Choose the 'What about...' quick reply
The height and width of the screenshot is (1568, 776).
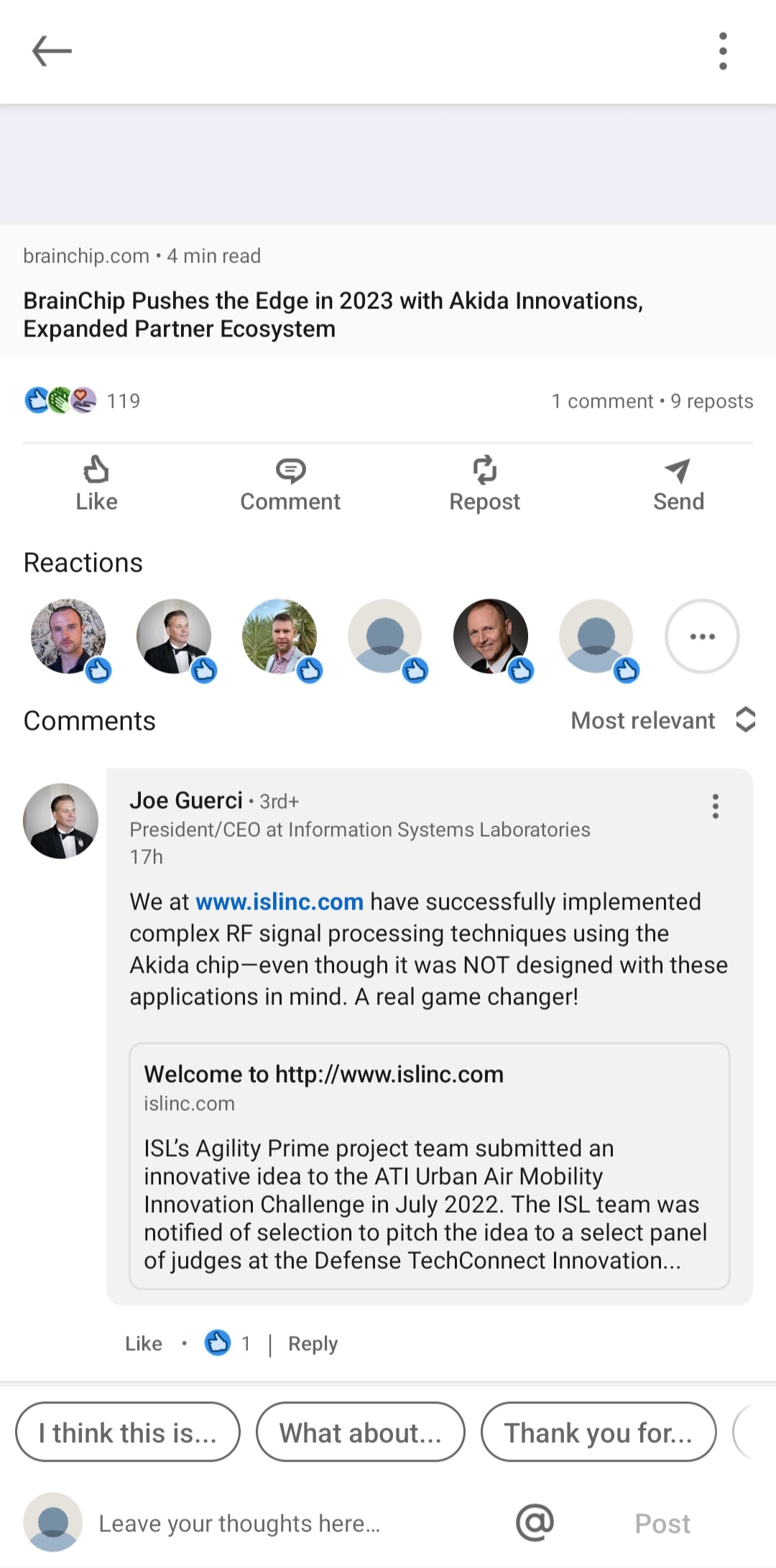[360, 1432]
